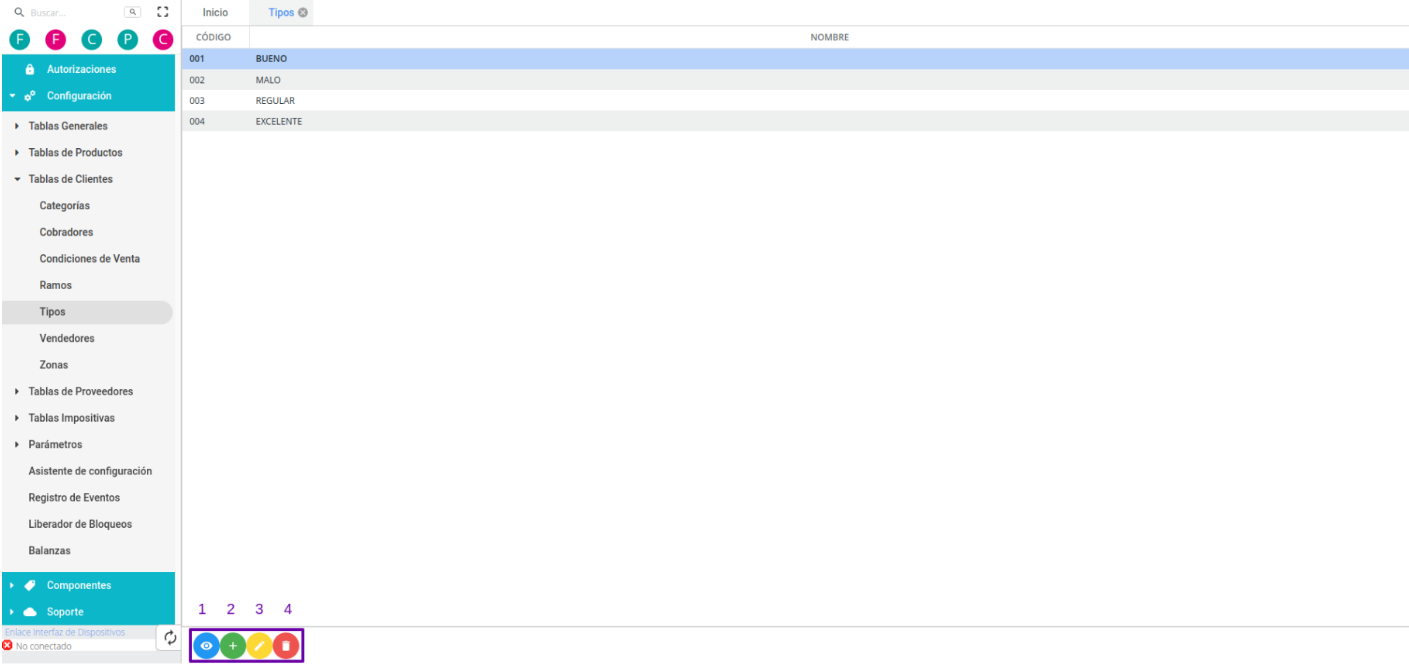Screen dimensions: 1409x669
Task: Click the Enlace Interfaz de Dispositivos link
Action: 65,632
